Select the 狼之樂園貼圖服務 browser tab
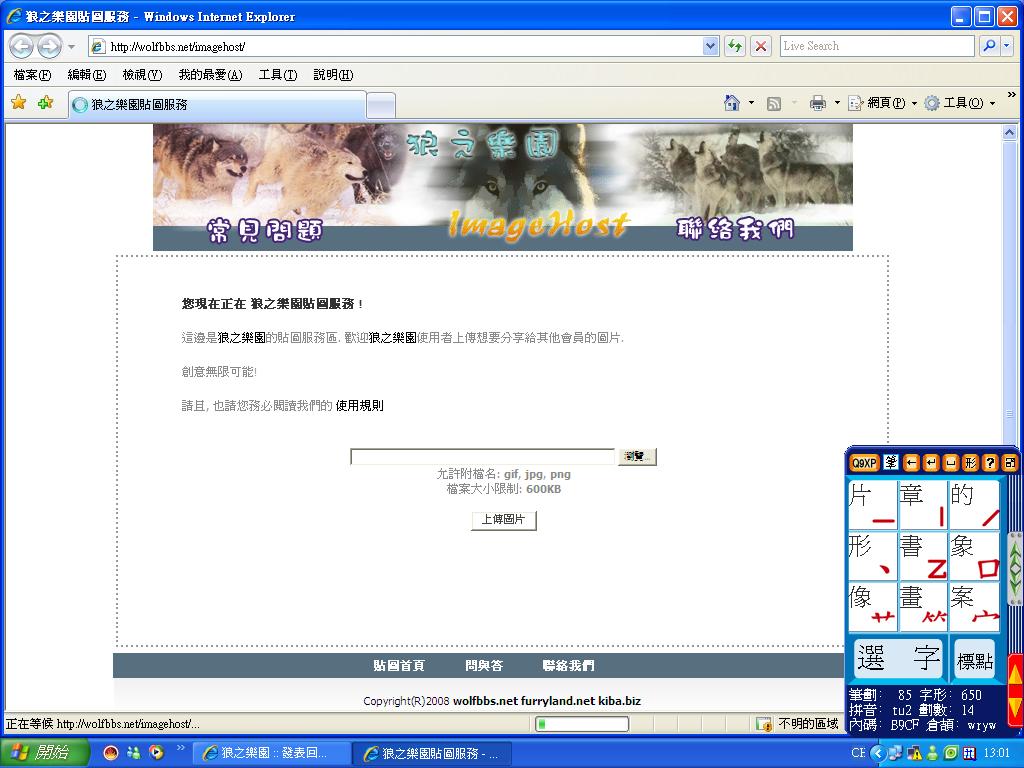Image resolution: width=1024 pixels, height=768 pixels. click(216, 105)
